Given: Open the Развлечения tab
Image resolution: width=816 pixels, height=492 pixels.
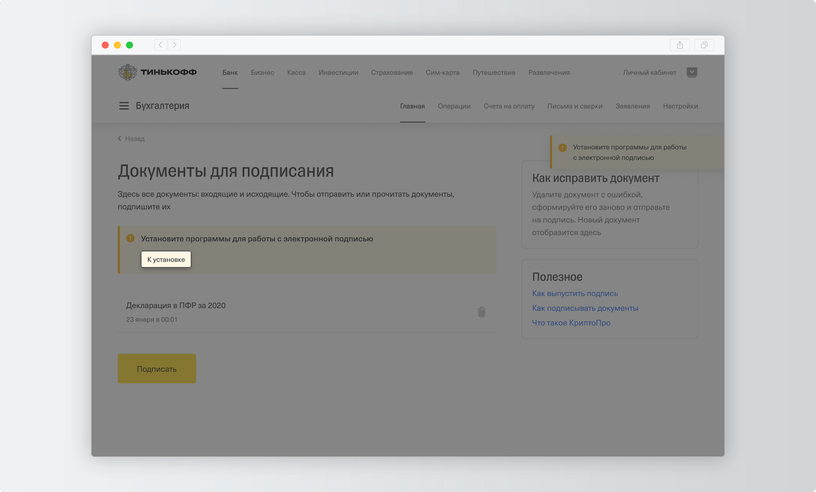Looking at the screenshot, I should [549, 72].
